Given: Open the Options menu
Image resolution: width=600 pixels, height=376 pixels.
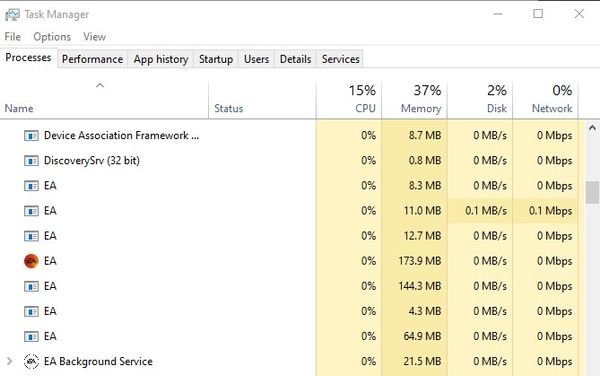Looking at the screenshot, I should coord(52,37).
